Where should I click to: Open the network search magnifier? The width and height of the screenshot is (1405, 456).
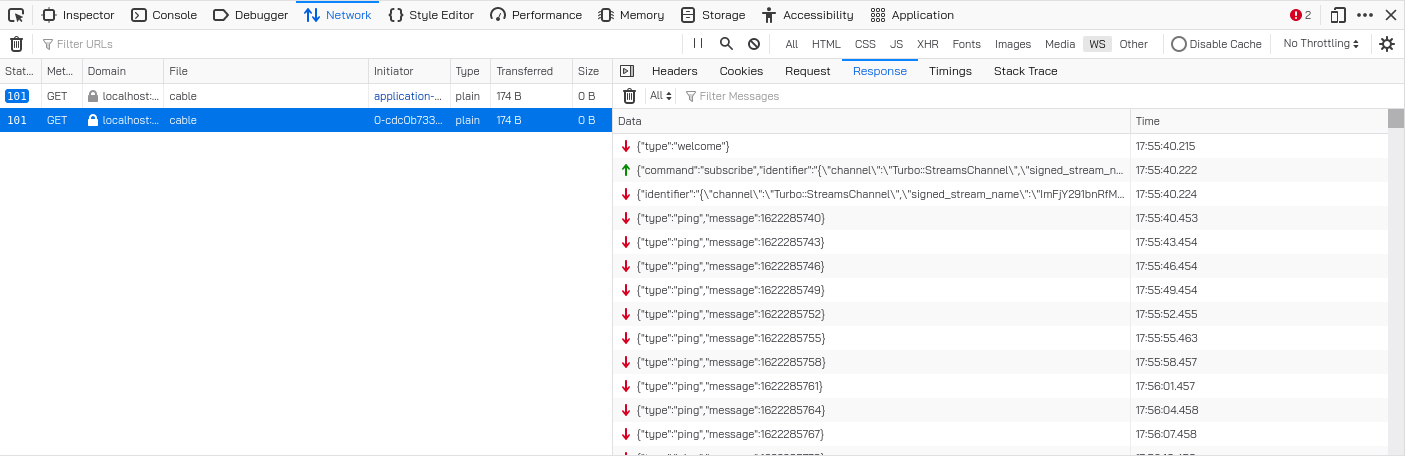coord(726,44)
